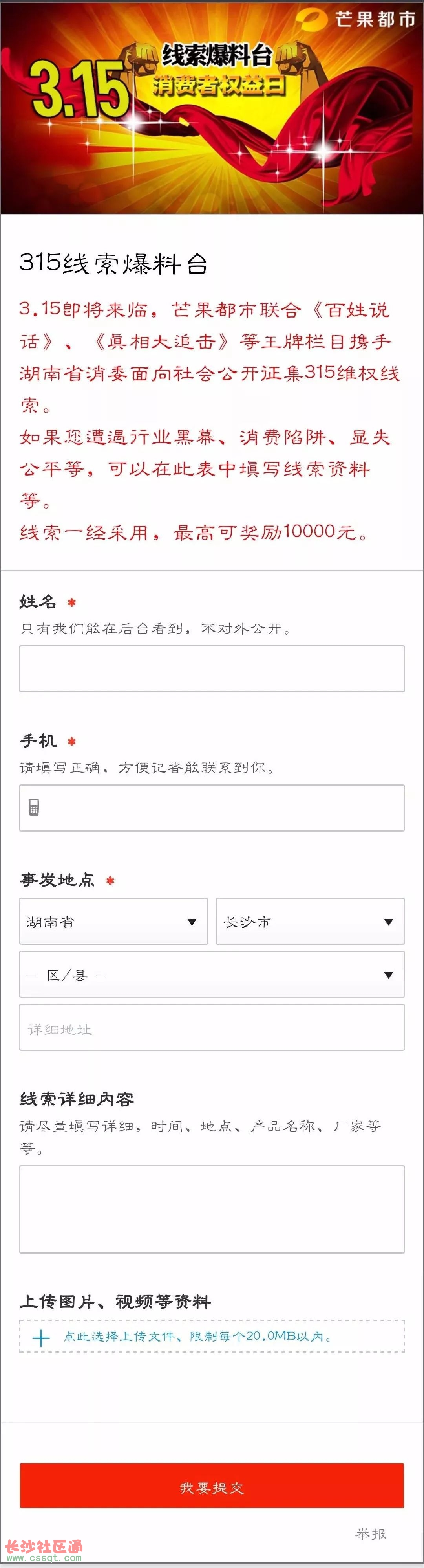Open the 湖南省 province dropdown
This screenshot has height=1568, width=424.
114,921
